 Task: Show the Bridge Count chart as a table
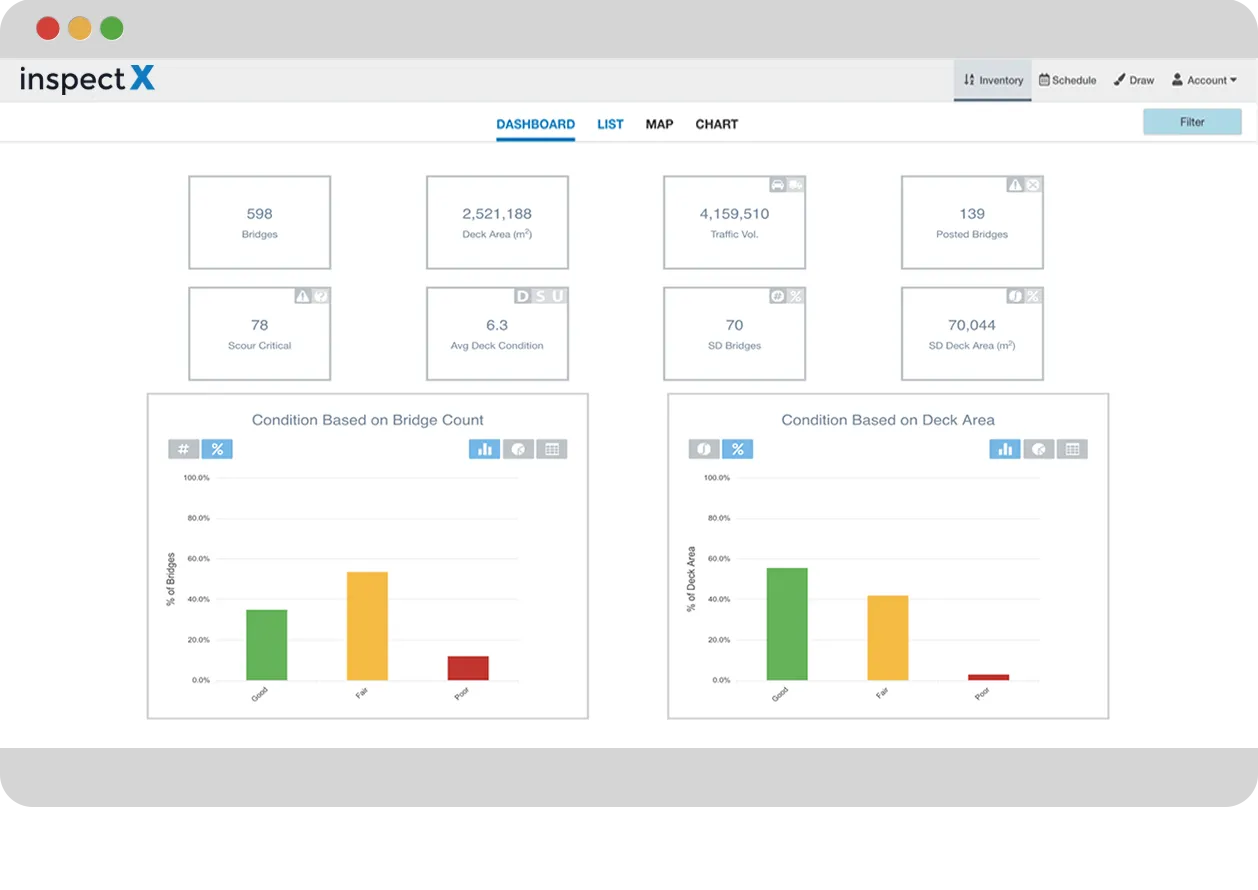click(553, 449)
